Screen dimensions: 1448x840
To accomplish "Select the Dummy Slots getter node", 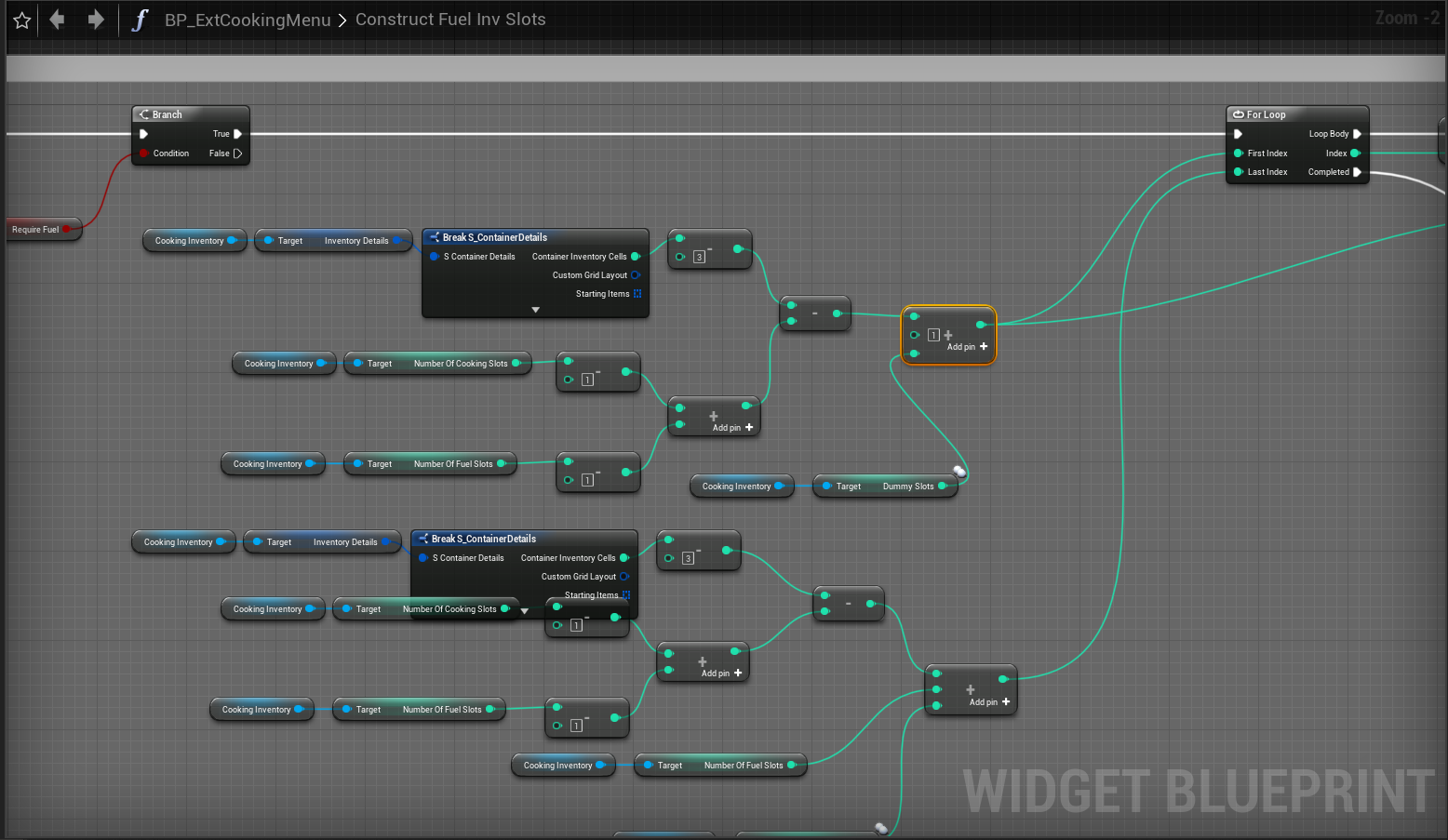I will 884,487.
